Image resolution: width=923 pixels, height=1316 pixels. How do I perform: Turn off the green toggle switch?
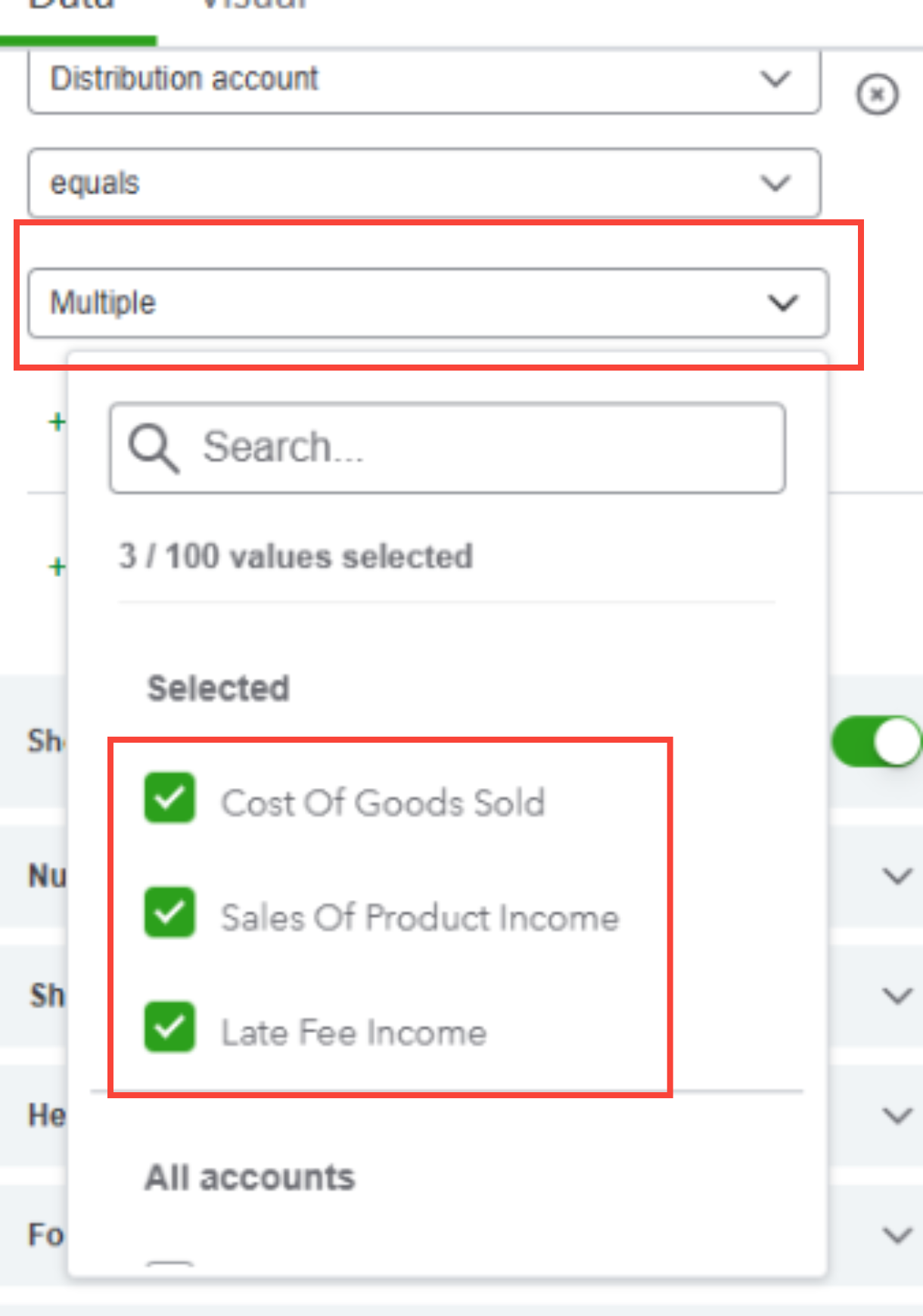[x=876, y=741]
